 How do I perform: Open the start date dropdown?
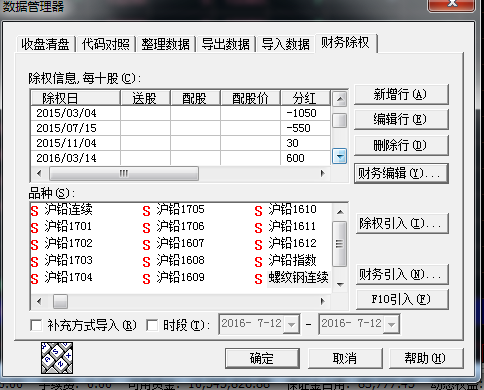[x=291, y=324]
